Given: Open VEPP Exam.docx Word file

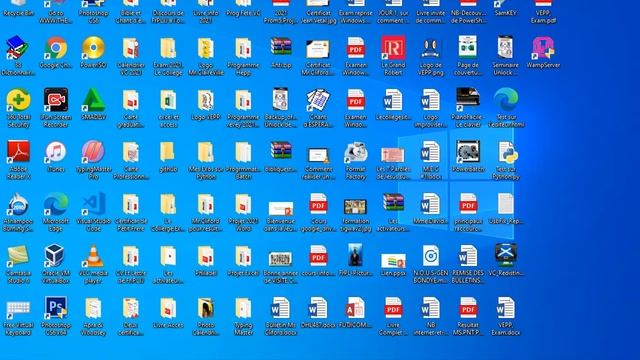Looking at the screenshot, I should [x=506, y=308].
